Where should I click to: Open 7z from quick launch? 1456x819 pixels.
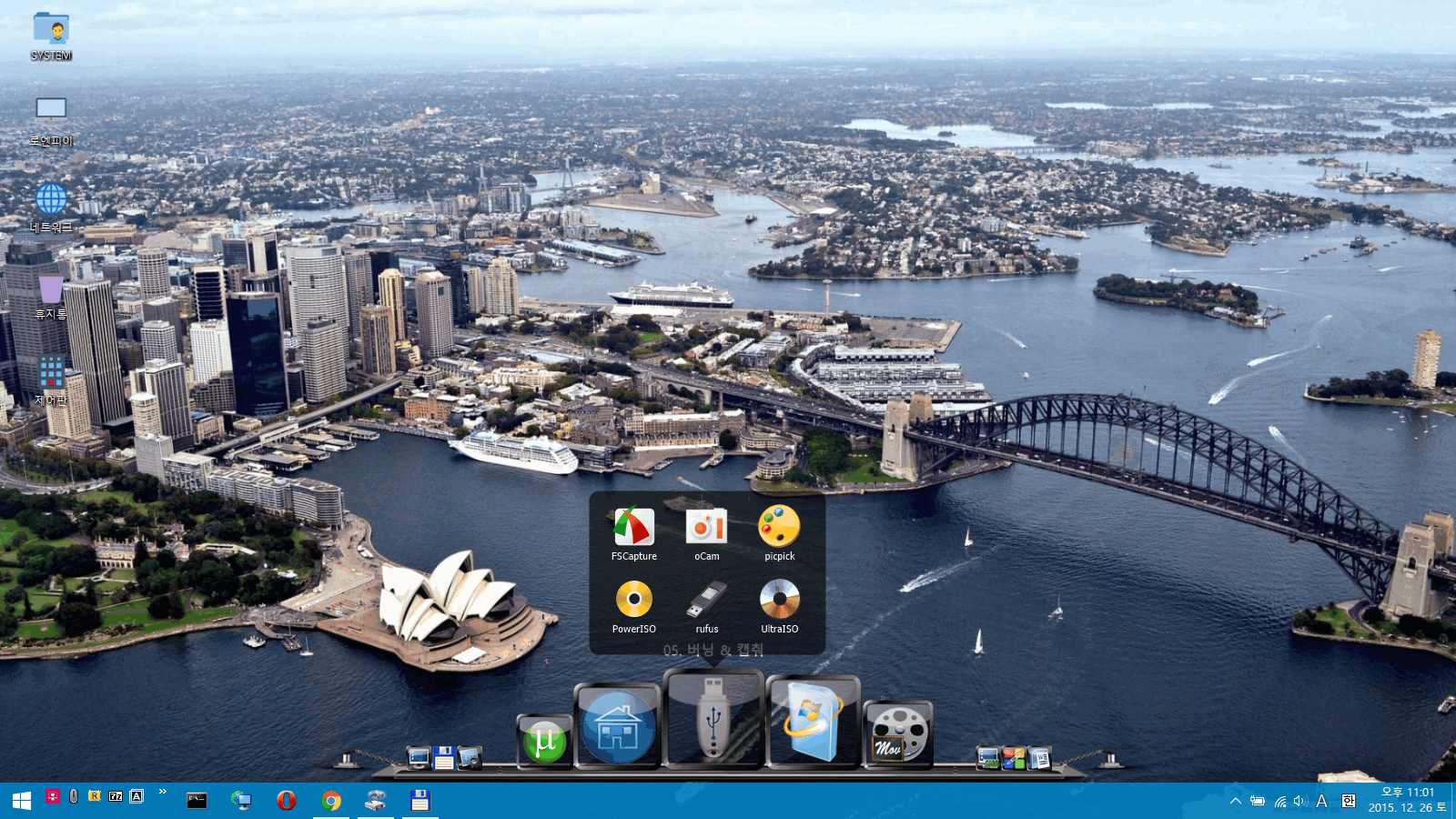tap(116, 796)
